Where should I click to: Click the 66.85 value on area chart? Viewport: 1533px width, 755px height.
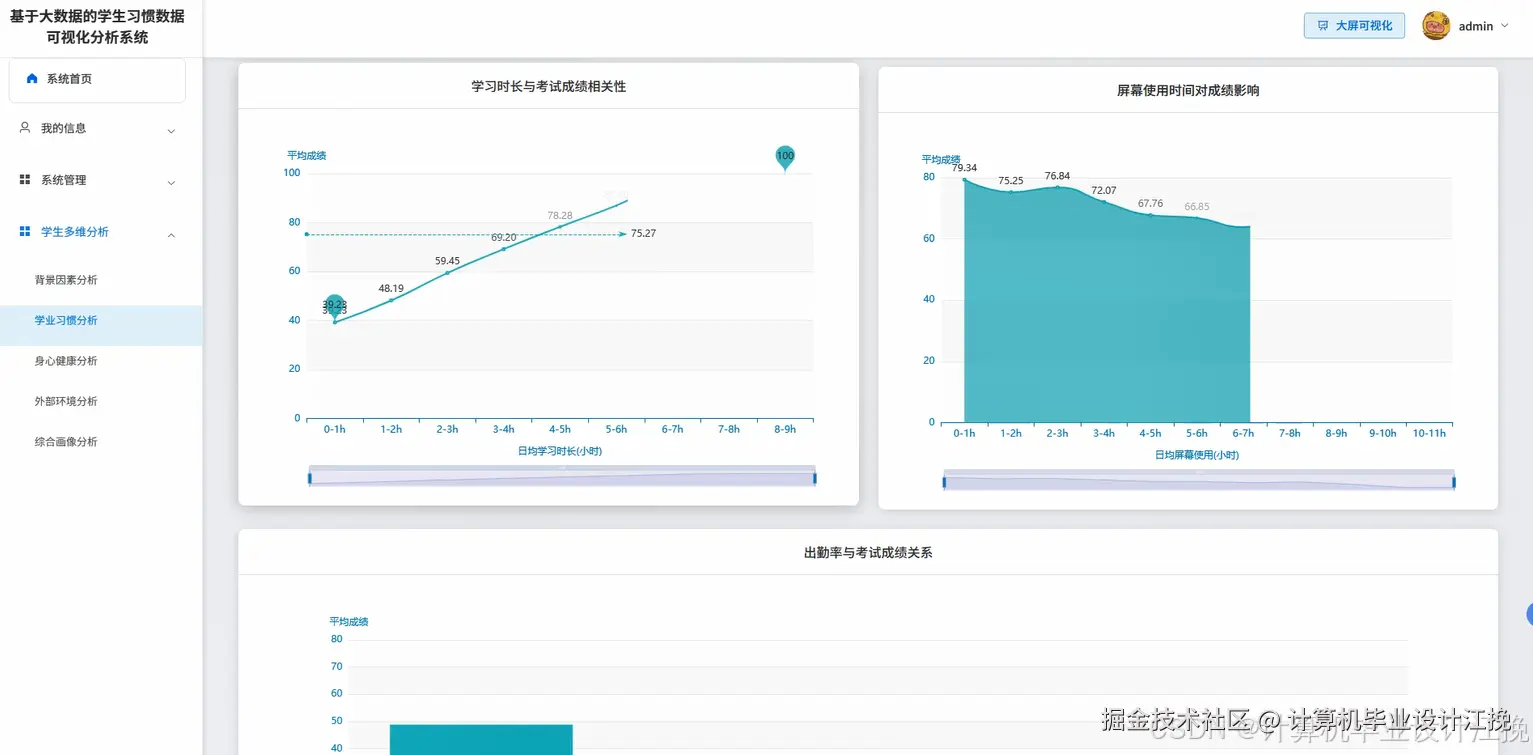[x=1197, y=207]
